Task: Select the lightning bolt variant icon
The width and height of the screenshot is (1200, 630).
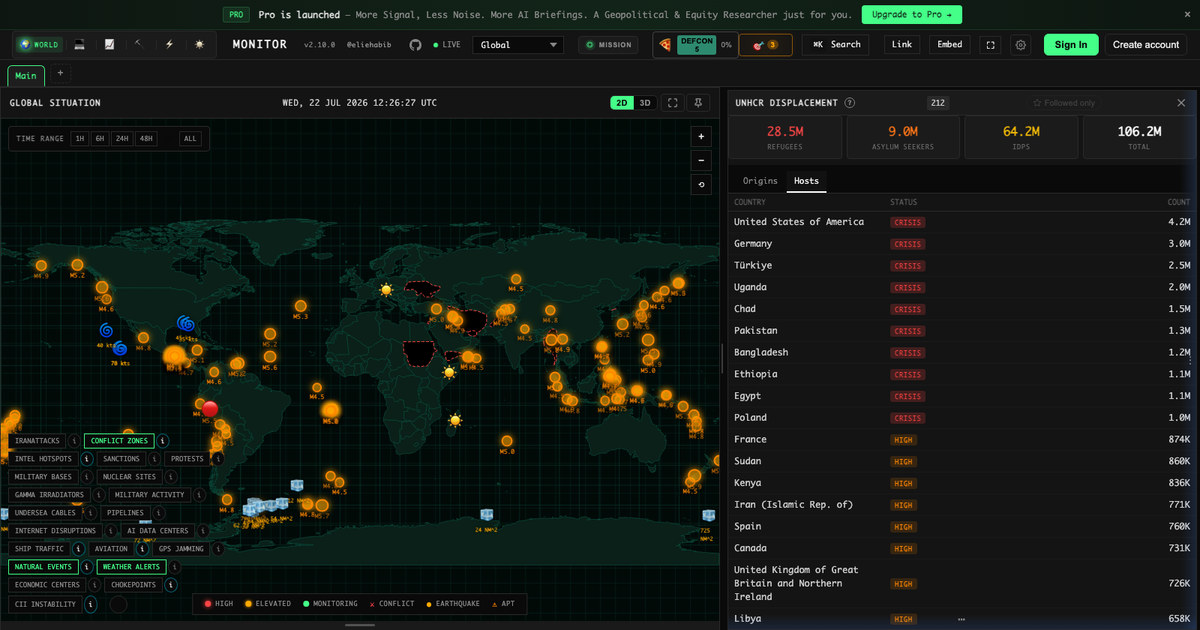Action: coord(169,45)
